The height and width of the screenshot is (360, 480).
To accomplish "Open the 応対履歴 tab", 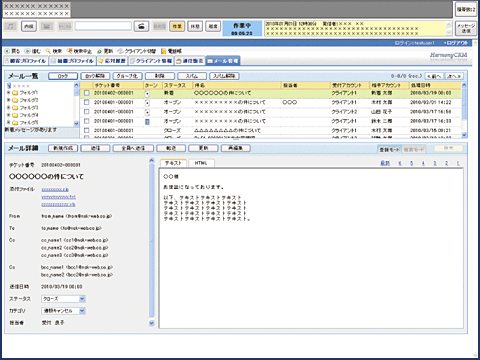I will pos(112,61).
